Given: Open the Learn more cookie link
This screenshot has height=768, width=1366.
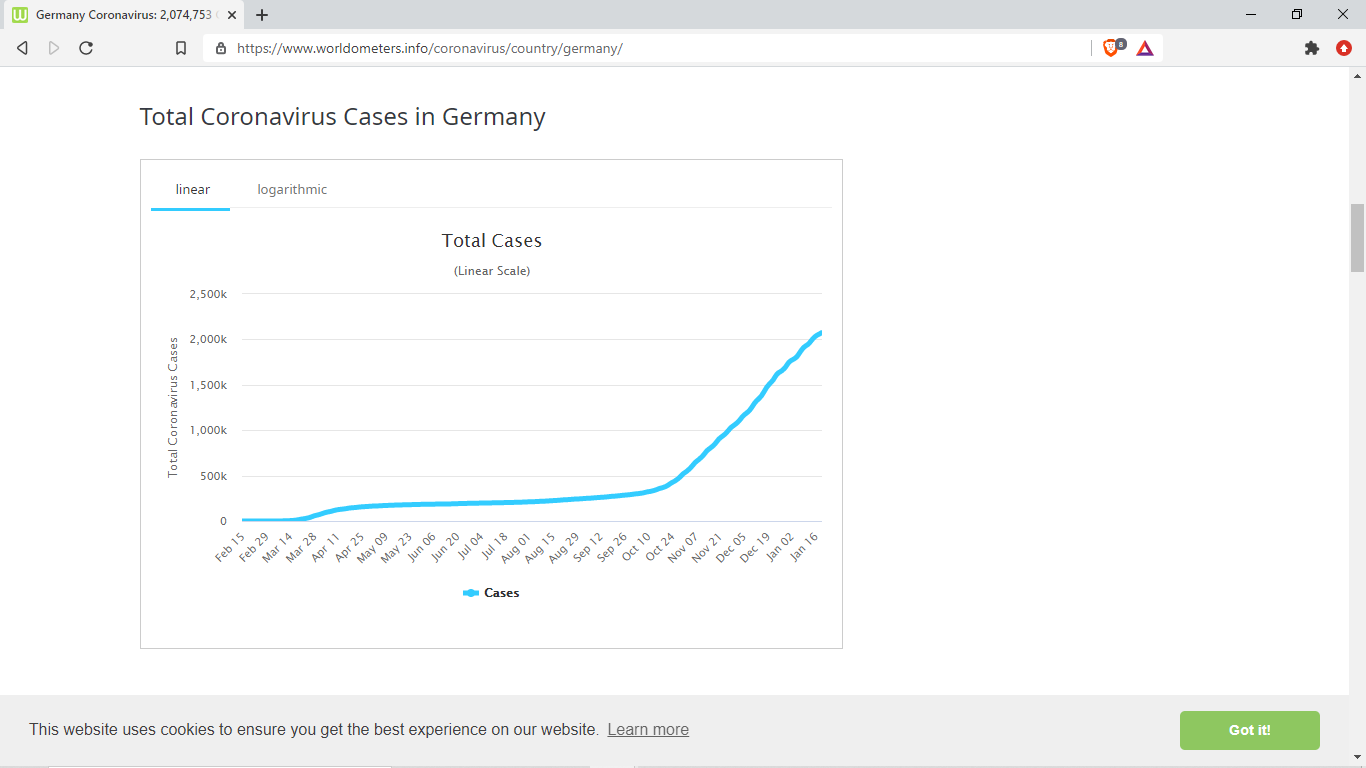Looking at the screenshot, I should 648,729.
